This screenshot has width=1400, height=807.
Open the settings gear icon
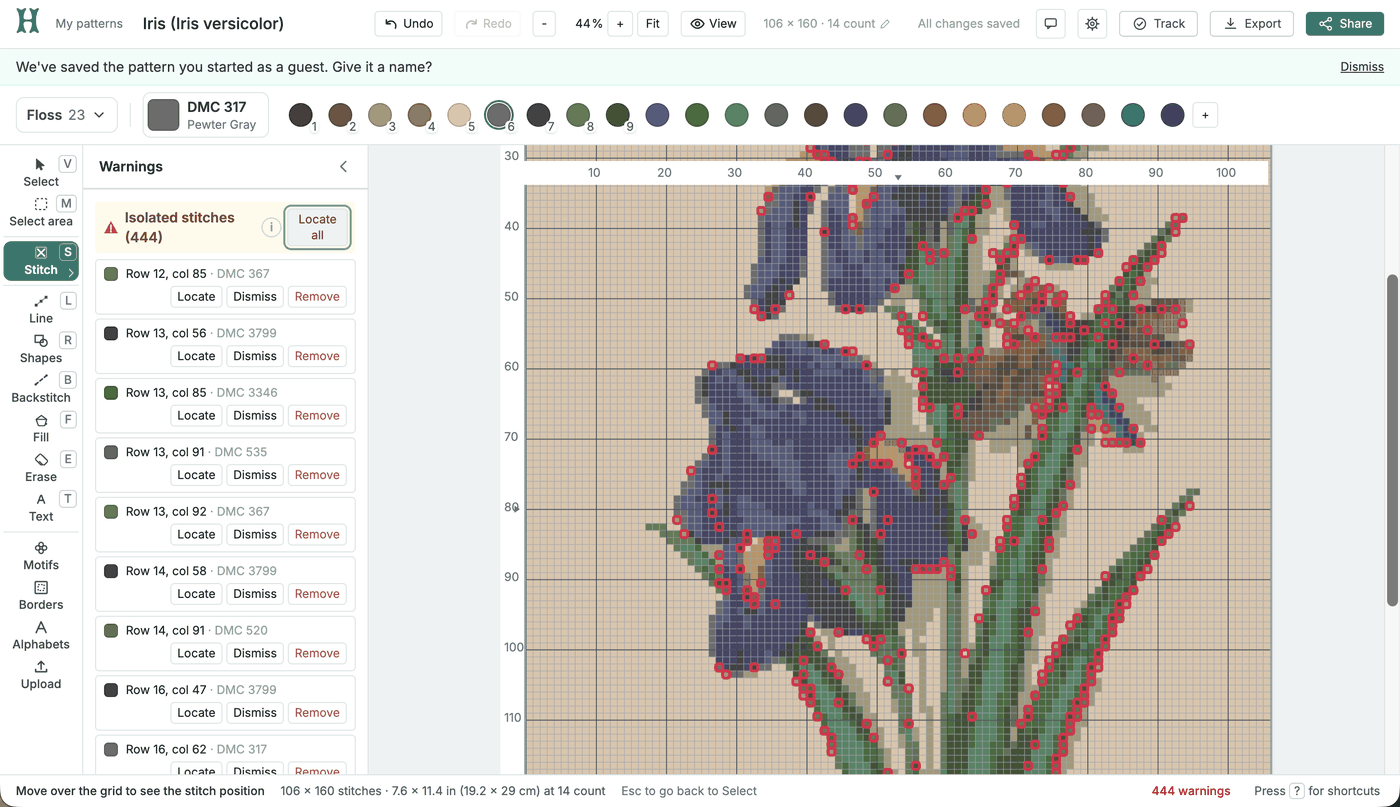[1092, 24]
